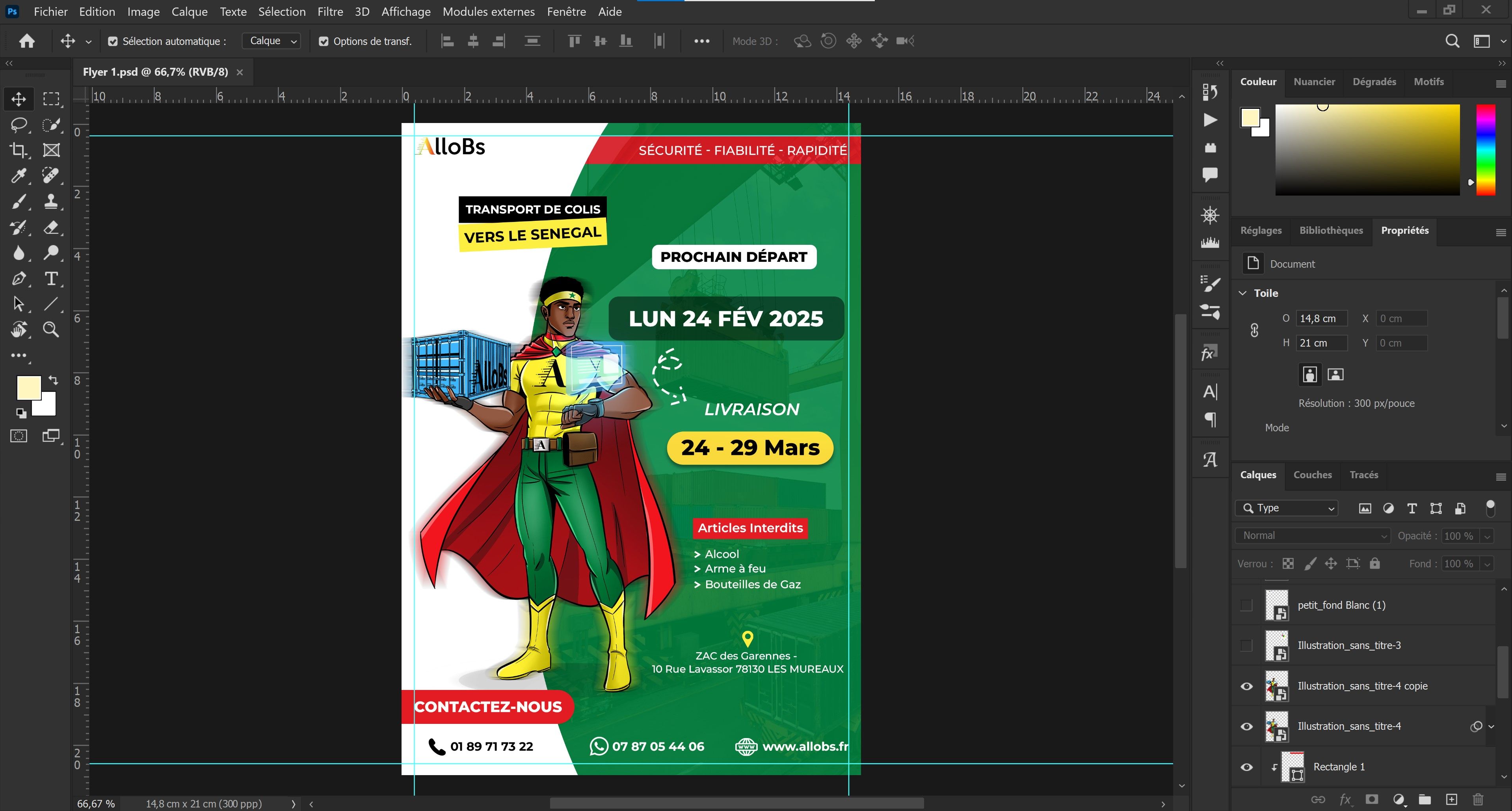The image size is (1512, 811).
Task: Select the Horizontal Type tool
Action: pos(52,278)
